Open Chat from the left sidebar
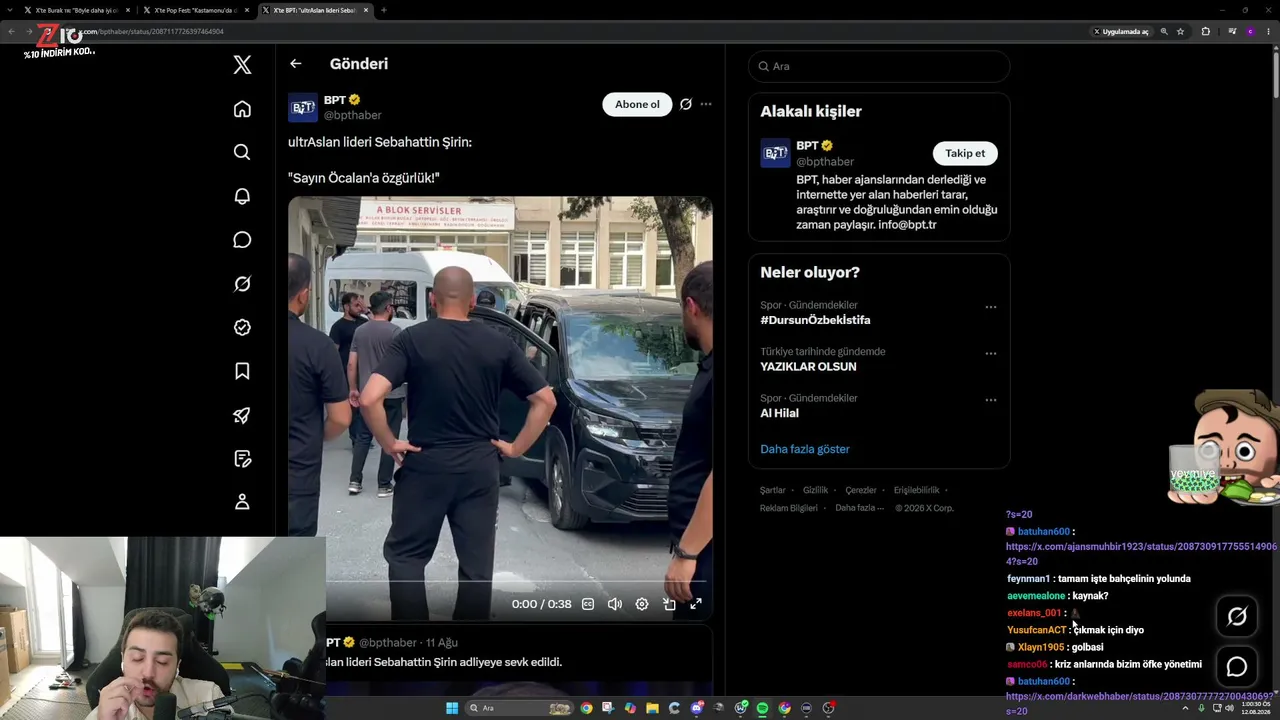Viewport: 1280px width, 720px height. point(242,240)
